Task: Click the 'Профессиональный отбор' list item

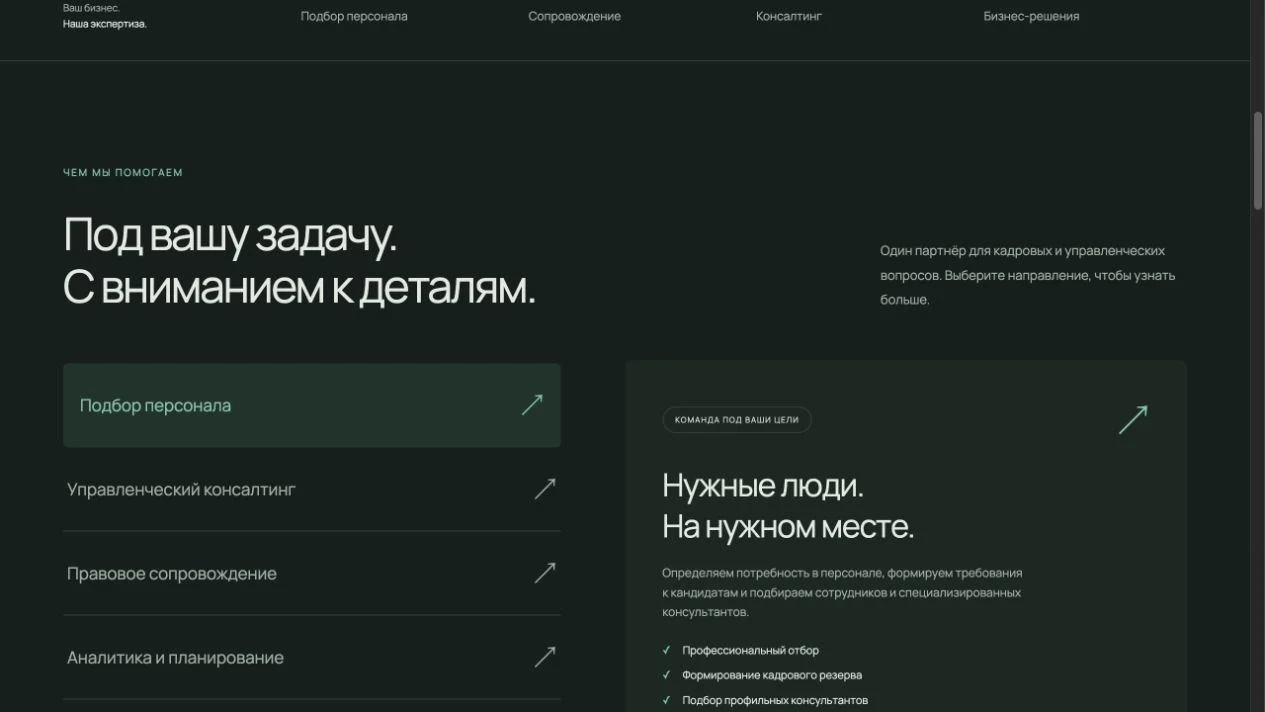Action: pyautogui.click(x=750, y=650)
